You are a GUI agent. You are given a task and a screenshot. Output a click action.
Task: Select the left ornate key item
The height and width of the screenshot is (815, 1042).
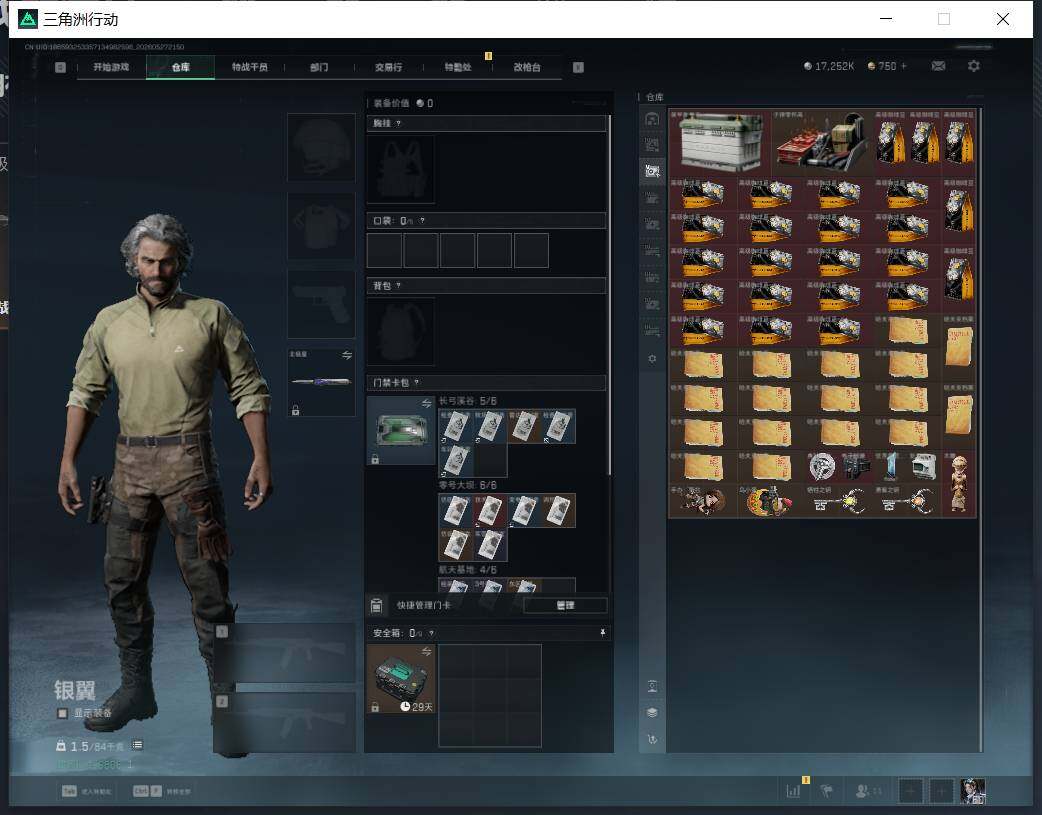coord(839,501)
